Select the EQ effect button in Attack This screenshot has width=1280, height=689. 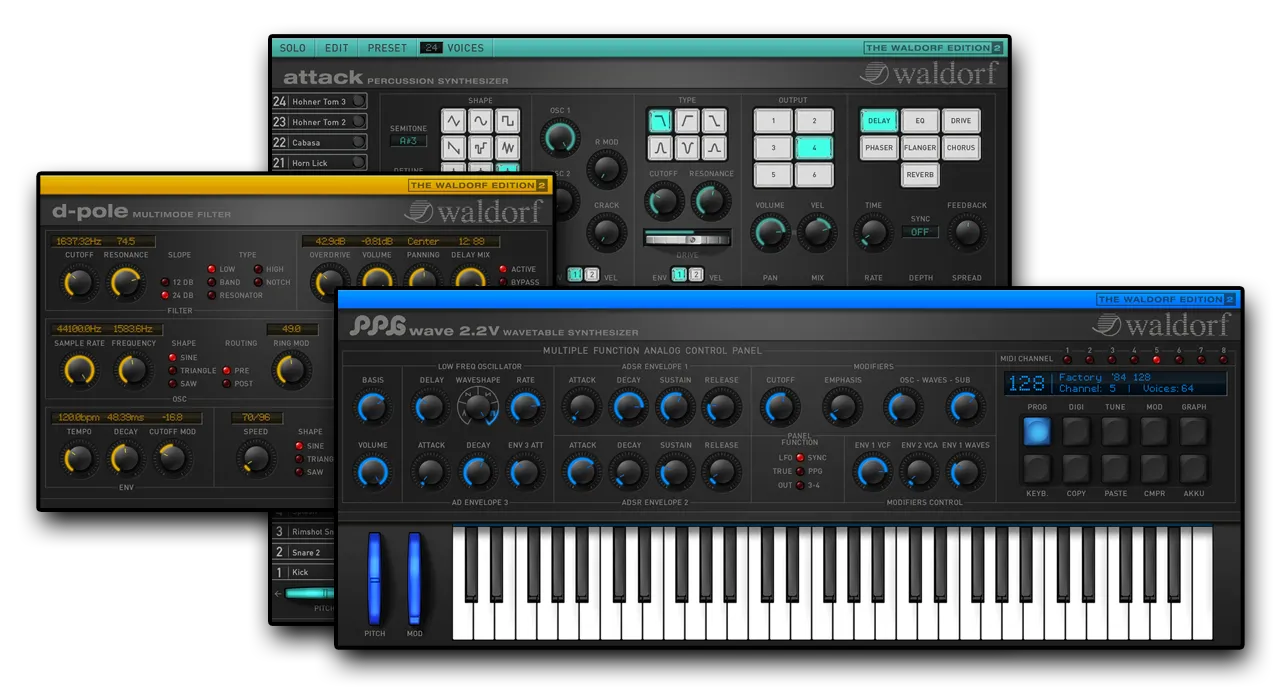(x=920, y=121)
